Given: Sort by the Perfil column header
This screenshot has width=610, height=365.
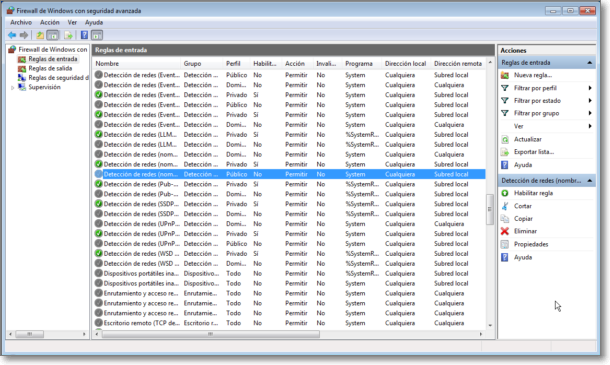Looking at the screenshot, I should pyautogui.click(x=237, y=63).
